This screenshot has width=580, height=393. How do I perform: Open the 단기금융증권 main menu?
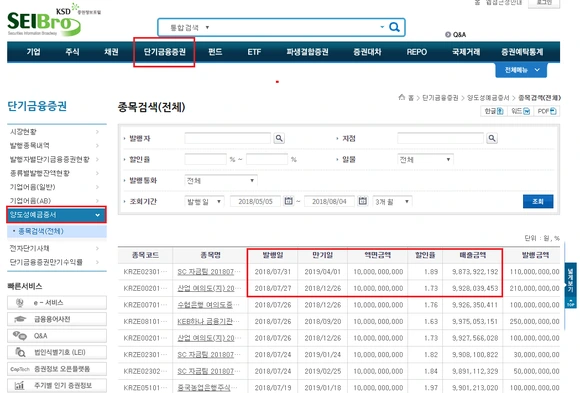point(165,52)
